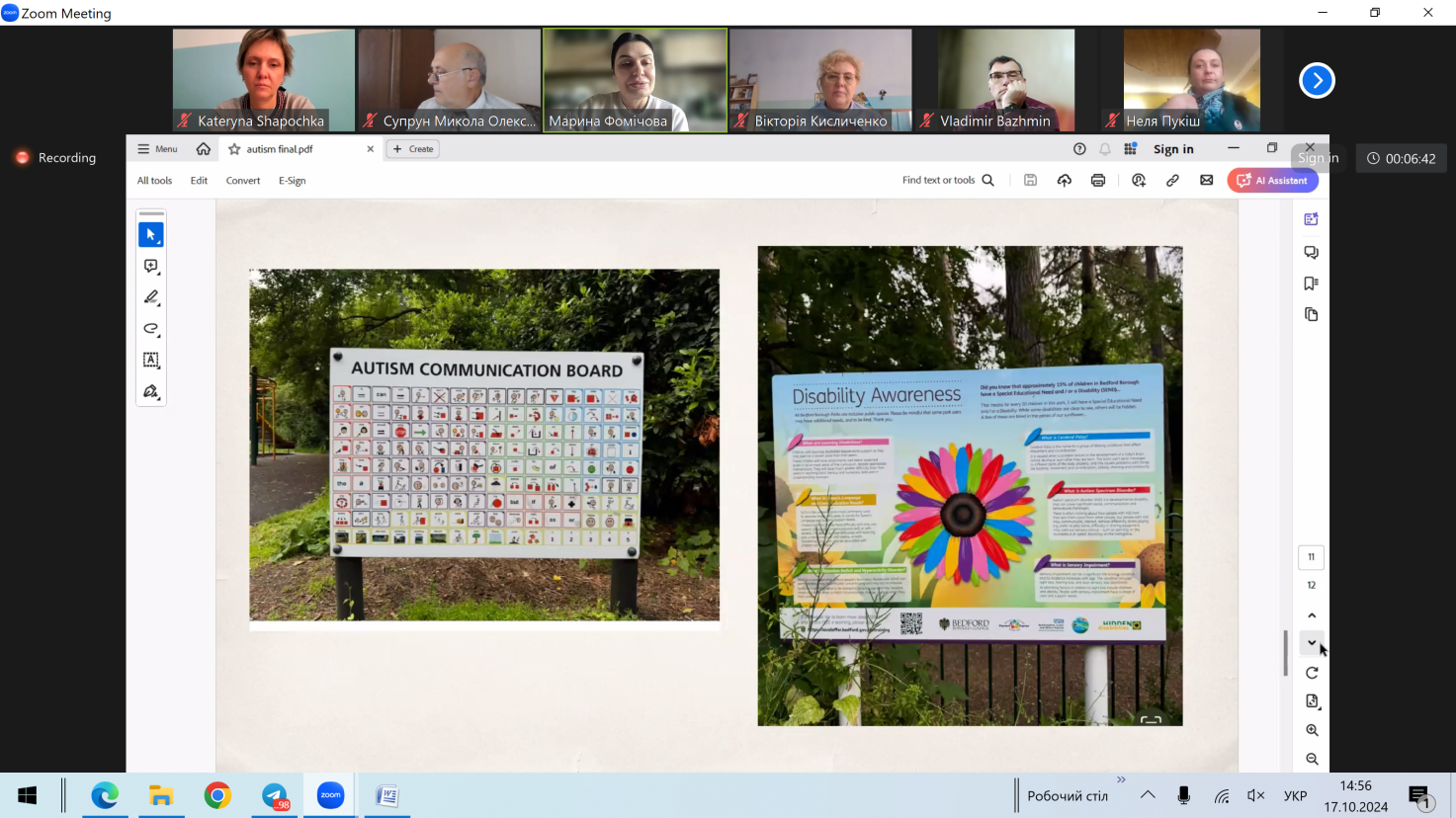Screen dimensions: 1456x818
Task: Click the Autism Communication Board photo
Action: pos(484,446)
